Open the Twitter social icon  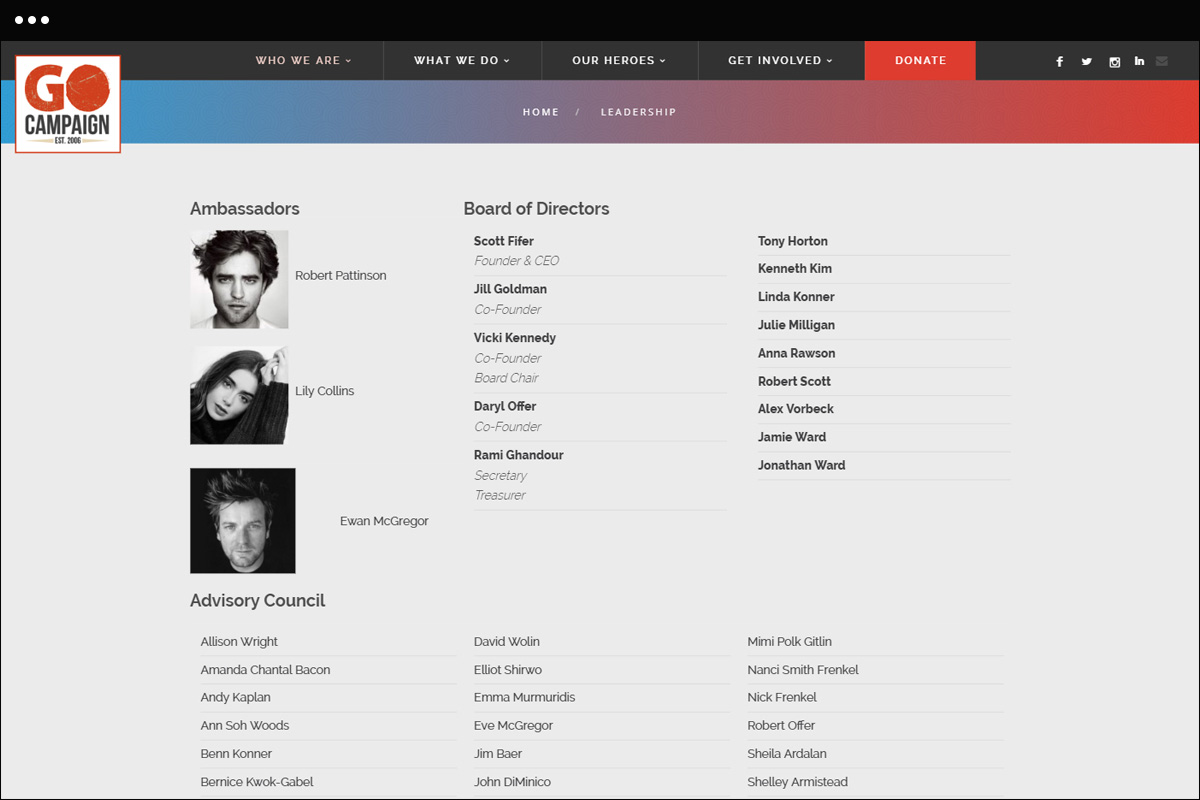[x=1087, y=62]
